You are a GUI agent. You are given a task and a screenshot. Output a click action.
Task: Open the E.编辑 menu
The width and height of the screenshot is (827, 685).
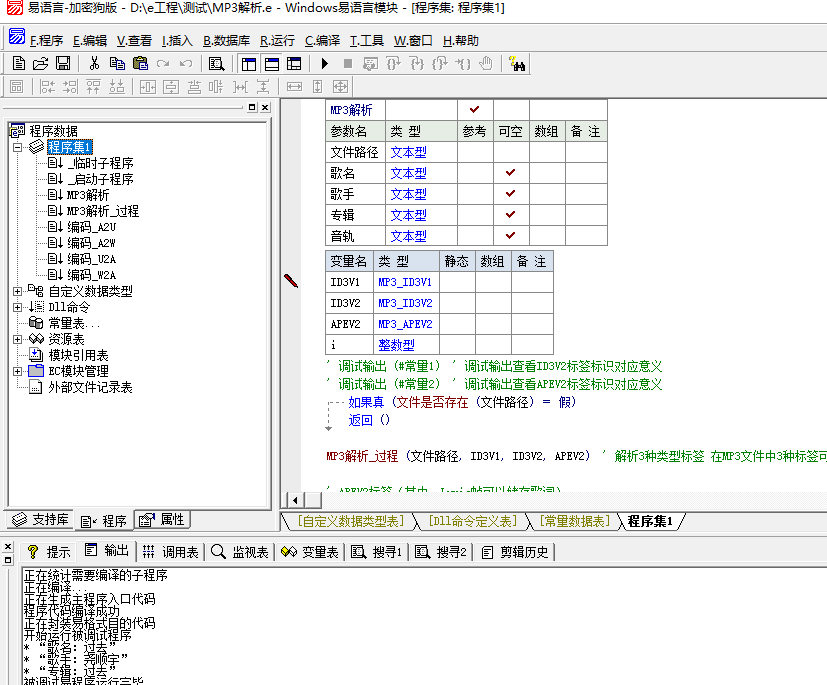tap(90, 41)
